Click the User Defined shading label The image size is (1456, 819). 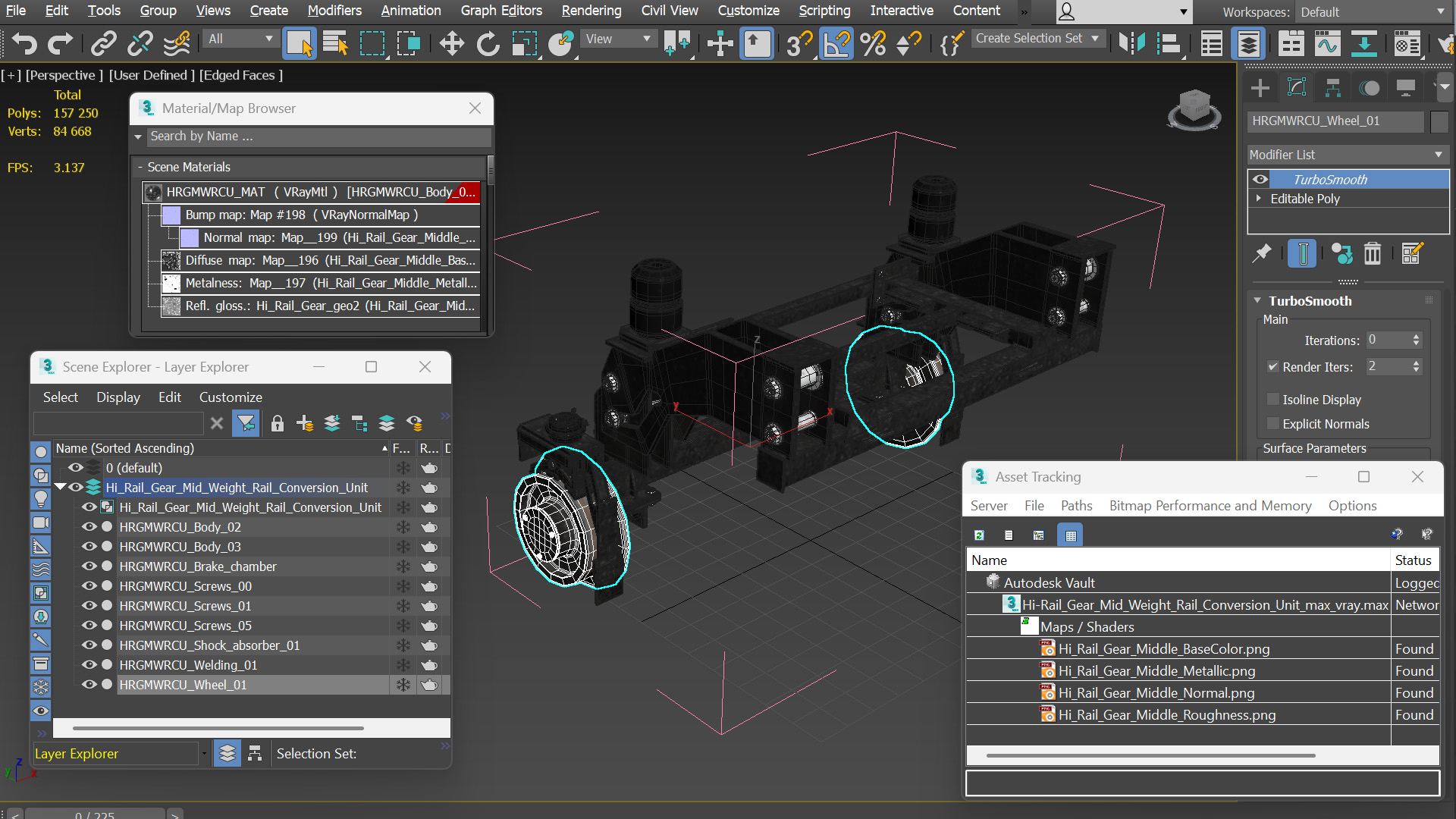click(x=152, y=75)
